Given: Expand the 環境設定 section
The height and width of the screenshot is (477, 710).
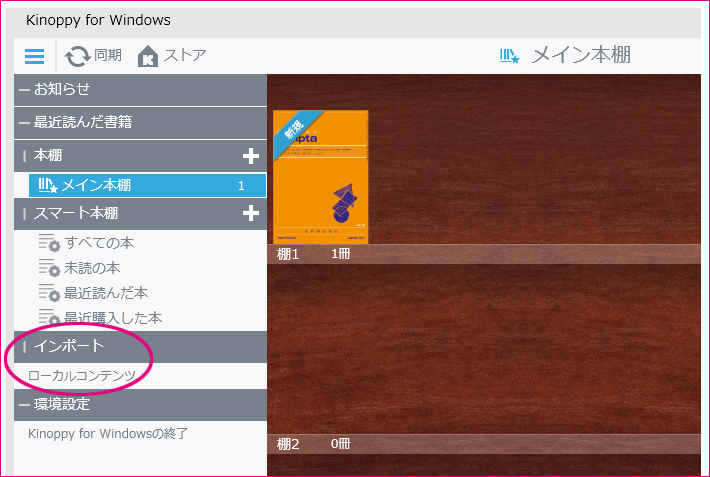Looking at the screenshot, I should pyautogui.click(x=140, y=405).
